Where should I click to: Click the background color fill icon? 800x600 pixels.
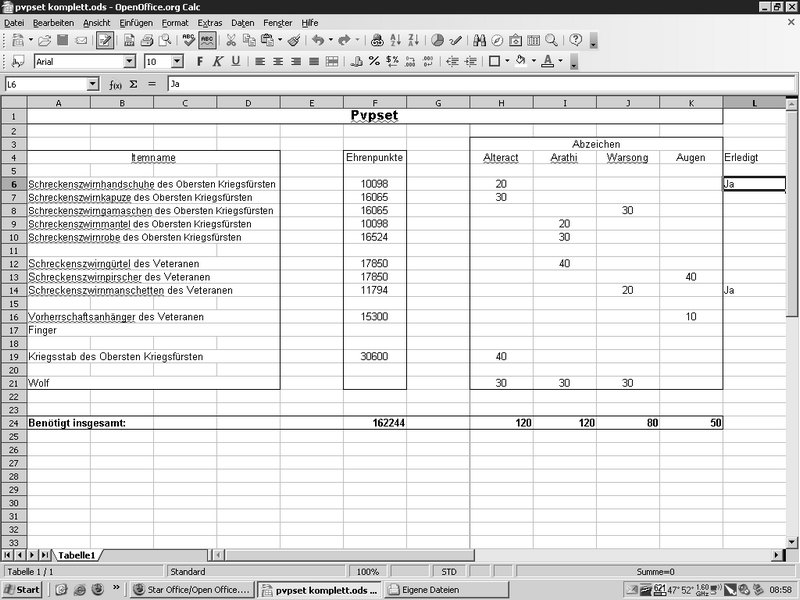click(x=520, y=62)
